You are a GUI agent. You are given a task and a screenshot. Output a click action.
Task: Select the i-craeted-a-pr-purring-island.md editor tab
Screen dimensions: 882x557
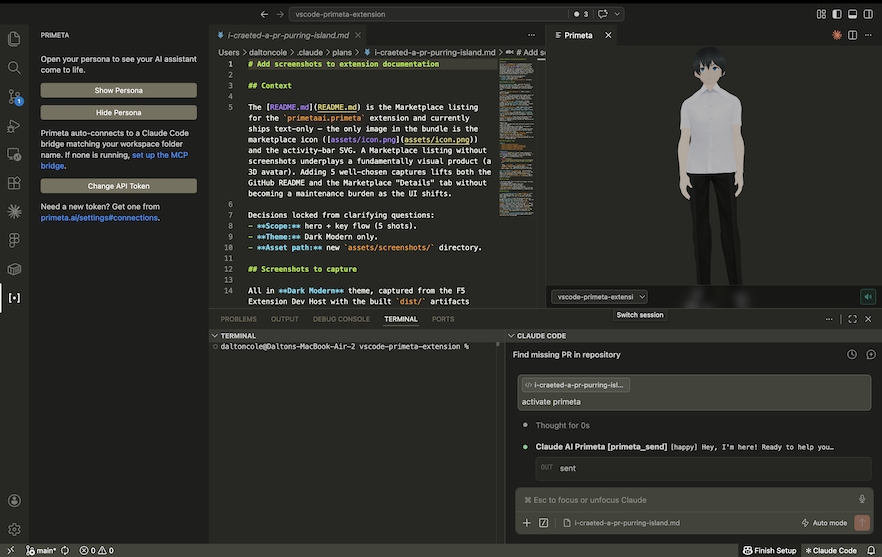point(287,35)
